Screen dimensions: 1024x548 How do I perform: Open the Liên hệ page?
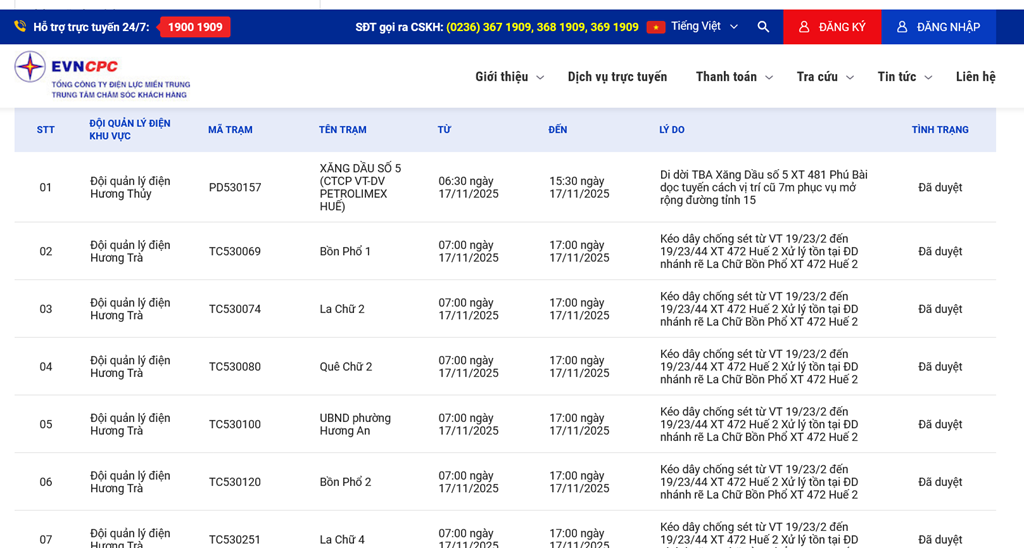[975, 77]
